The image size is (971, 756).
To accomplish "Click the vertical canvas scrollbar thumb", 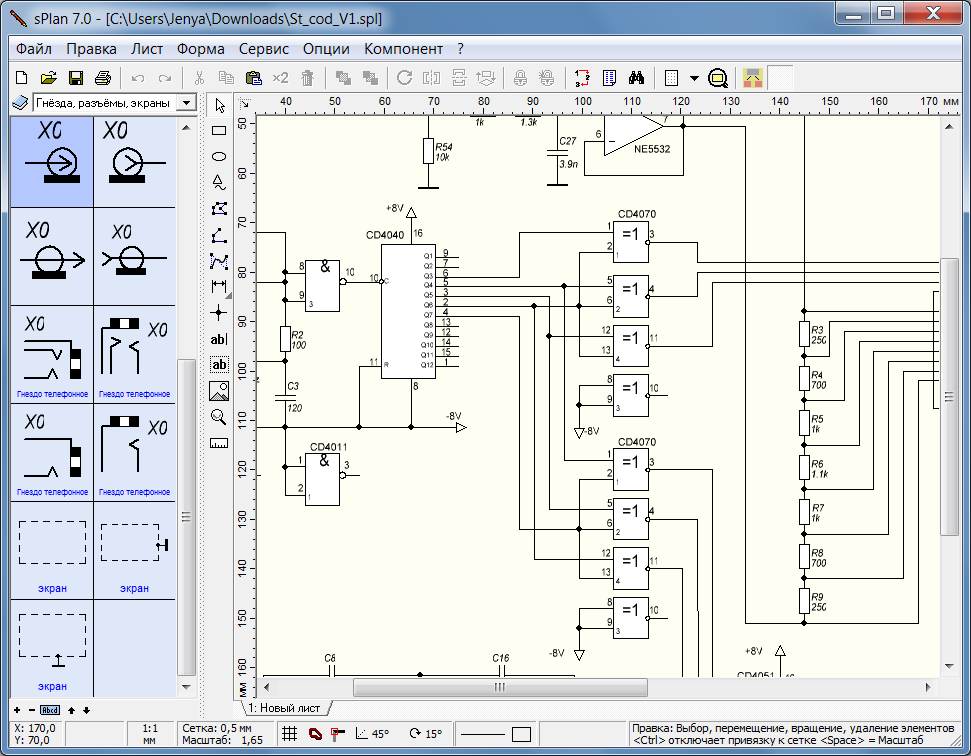I will tap(949, 397).
